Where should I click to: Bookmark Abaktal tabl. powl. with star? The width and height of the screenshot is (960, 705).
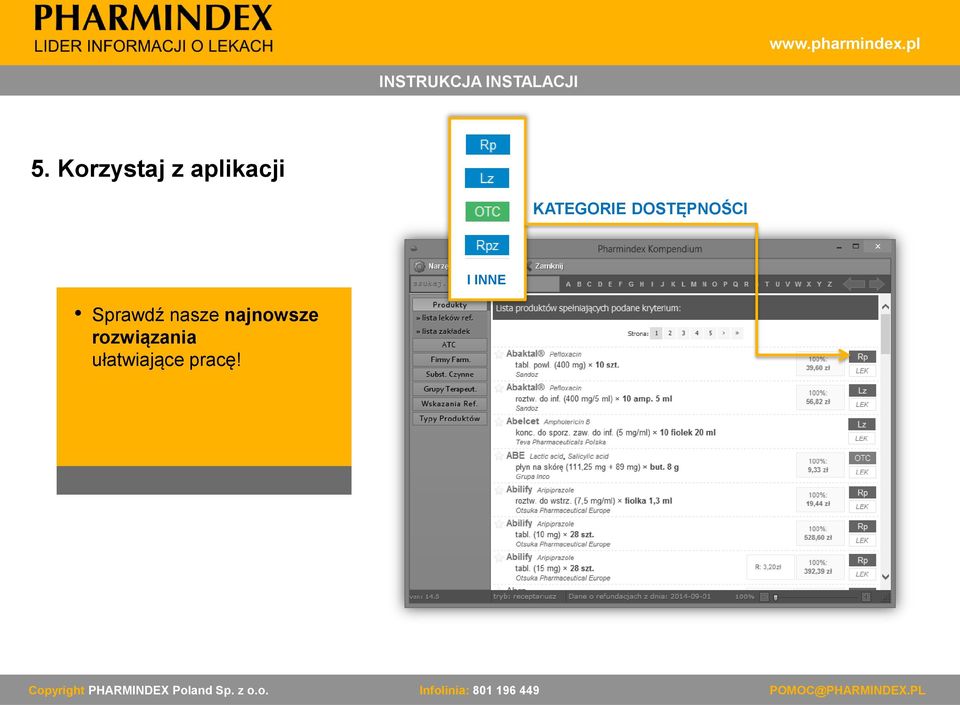click(x=499, y=354)
